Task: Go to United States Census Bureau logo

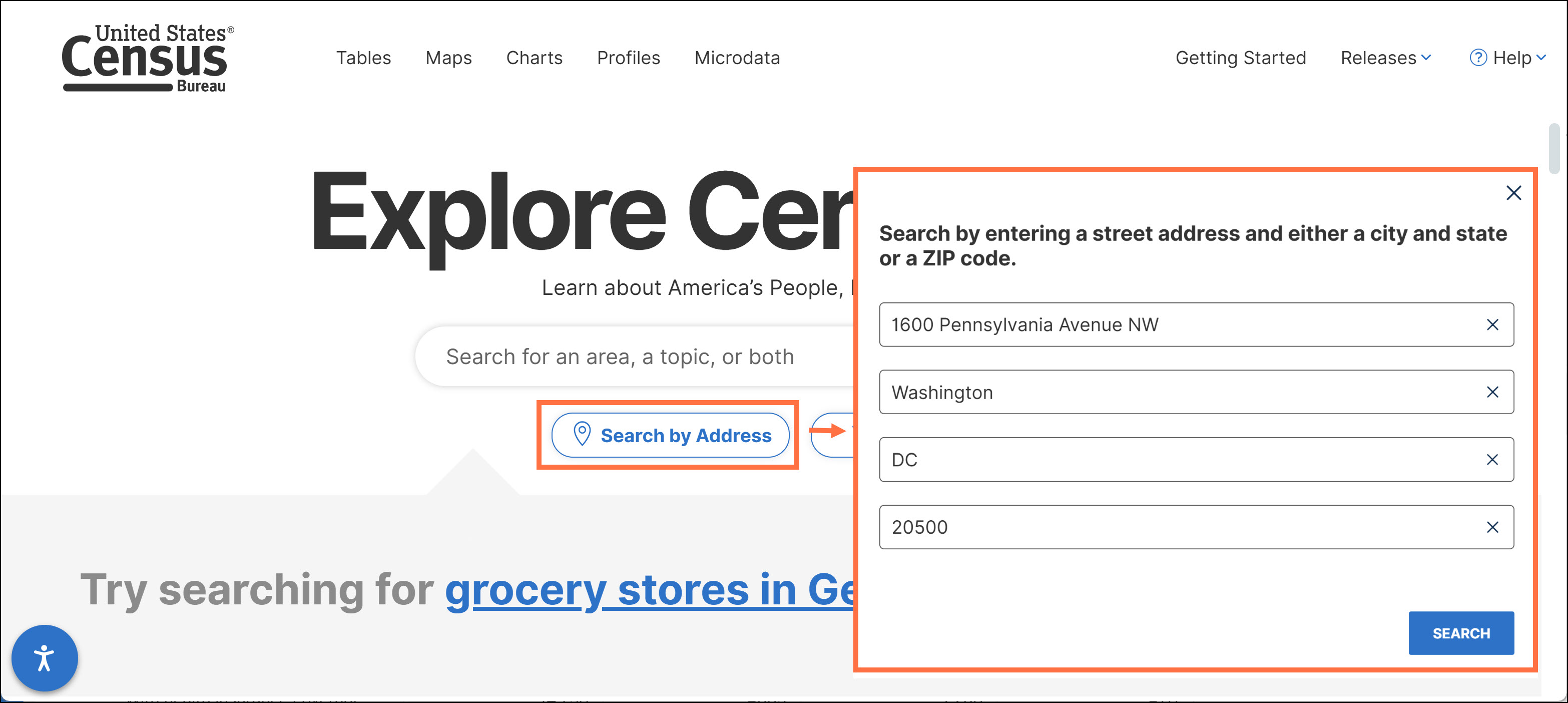Action: pyautogui.click(x=147, y=58)
